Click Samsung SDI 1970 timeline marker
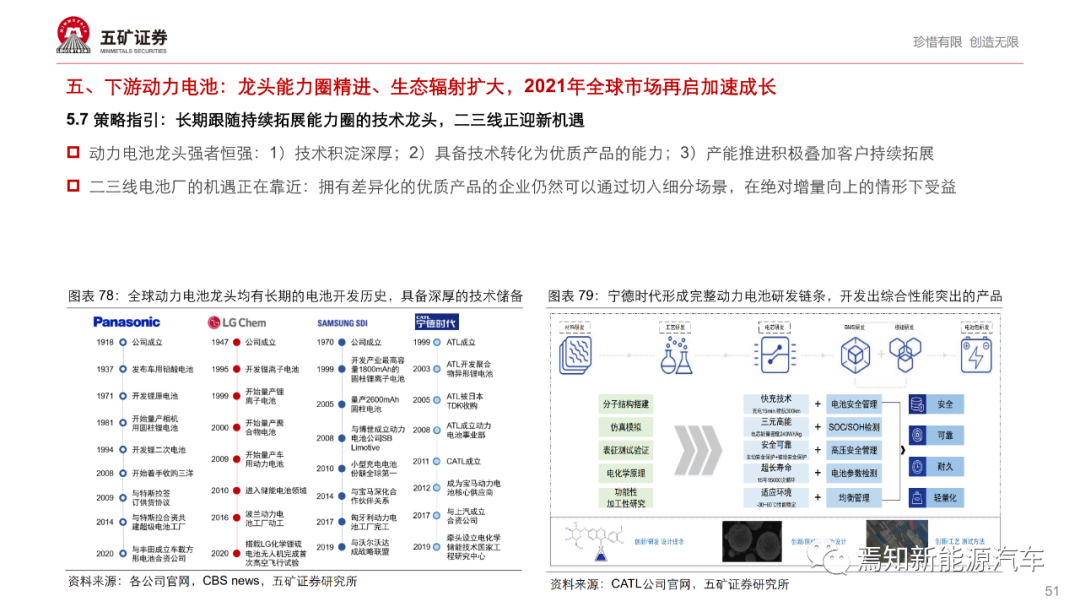Viewport: 1080px width, 607px height. tap(342, 342)
